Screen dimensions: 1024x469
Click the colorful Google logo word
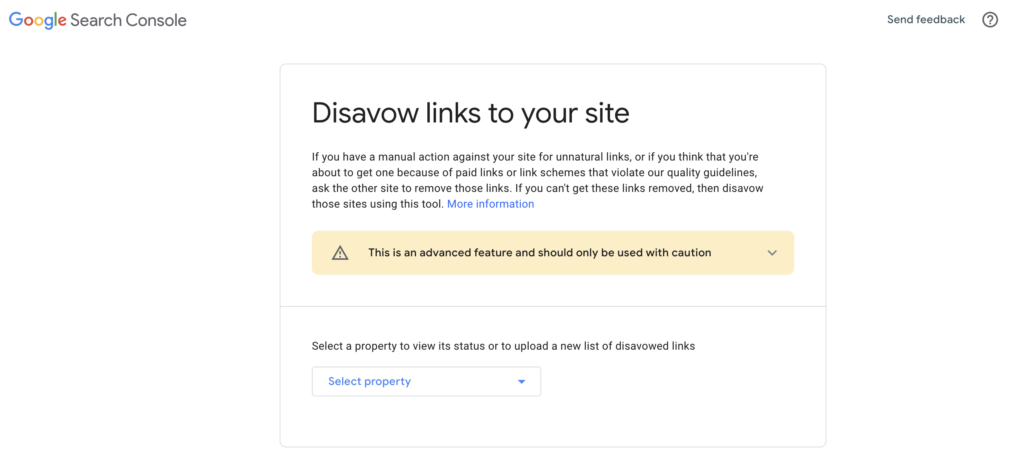click(37, 20)
